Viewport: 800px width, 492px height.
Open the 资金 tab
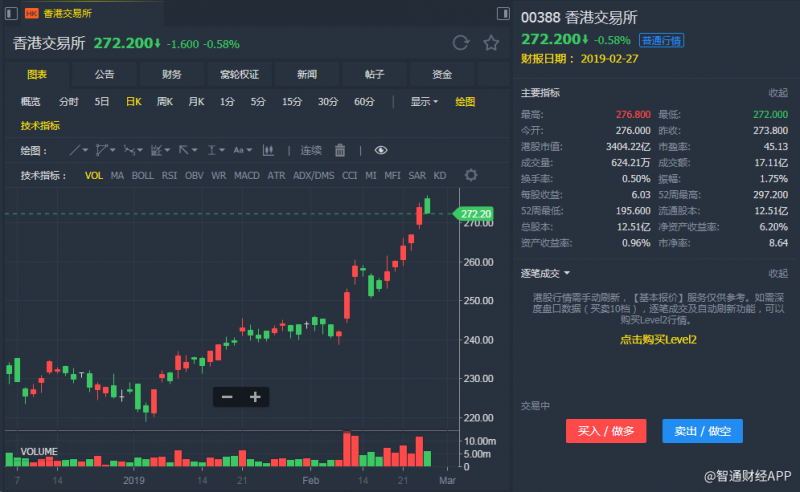click(442, 75)
